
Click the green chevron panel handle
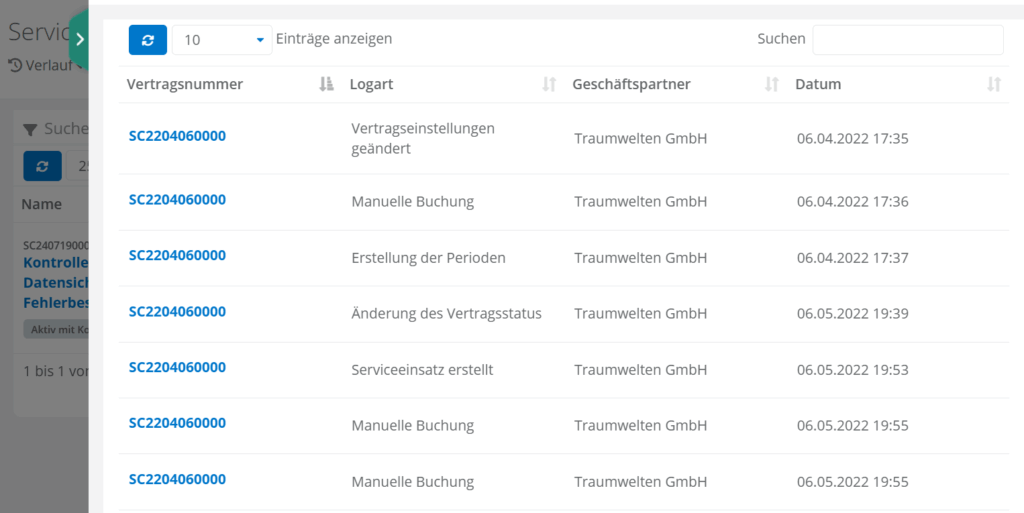coord(79,39)
